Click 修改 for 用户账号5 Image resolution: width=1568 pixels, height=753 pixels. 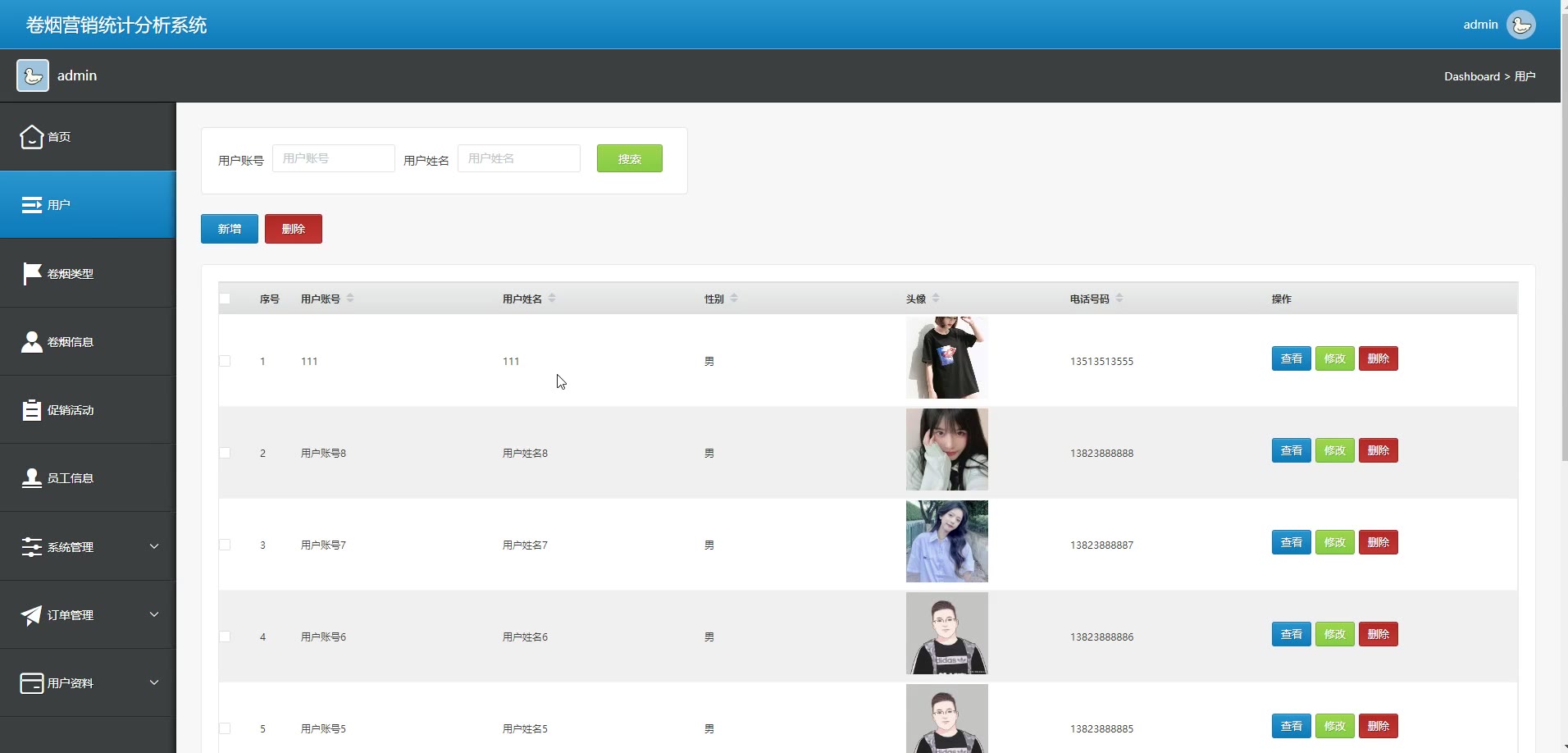[x=1335, y=726]
